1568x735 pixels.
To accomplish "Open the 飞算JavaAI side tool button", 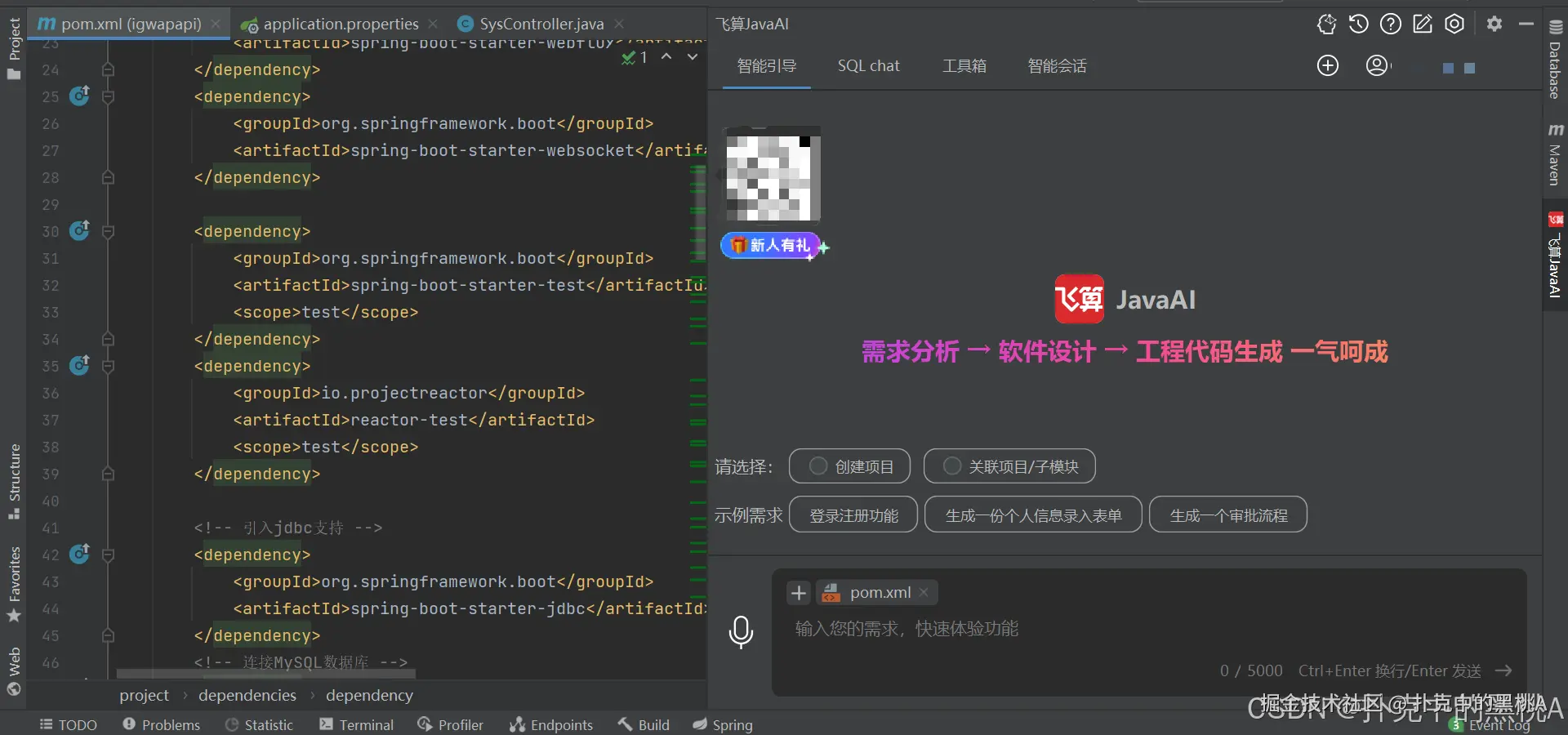I will [1555, 255].
